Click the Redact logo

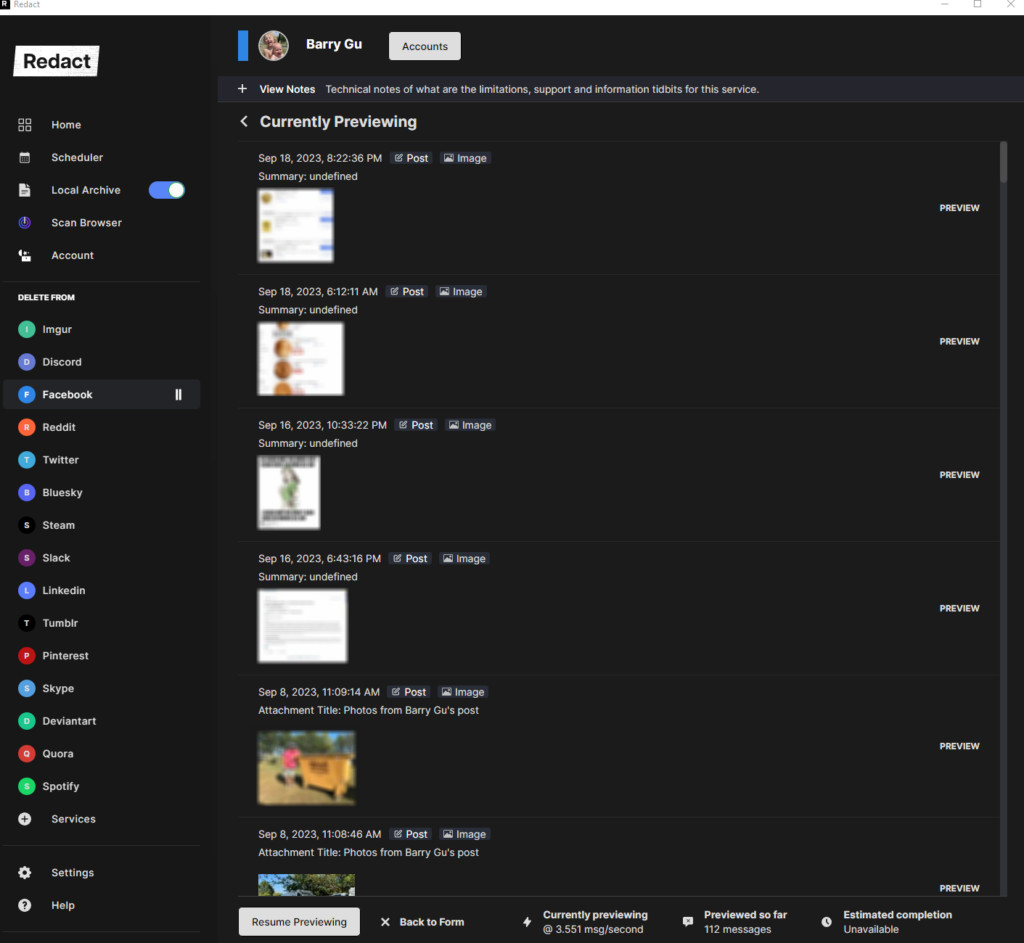(56, 61)
